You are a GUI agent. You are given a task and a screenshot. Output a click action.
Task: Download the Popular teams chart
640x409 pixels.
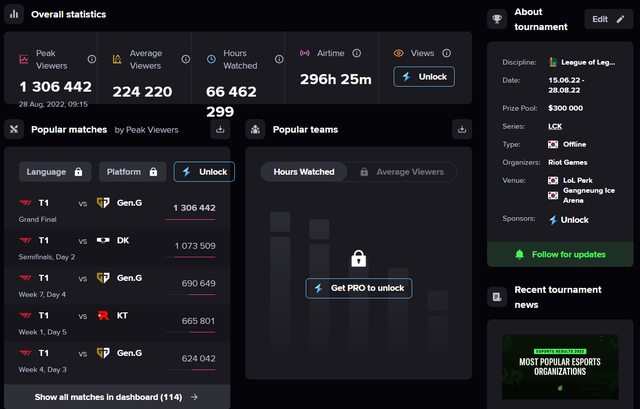pos(461,129)
